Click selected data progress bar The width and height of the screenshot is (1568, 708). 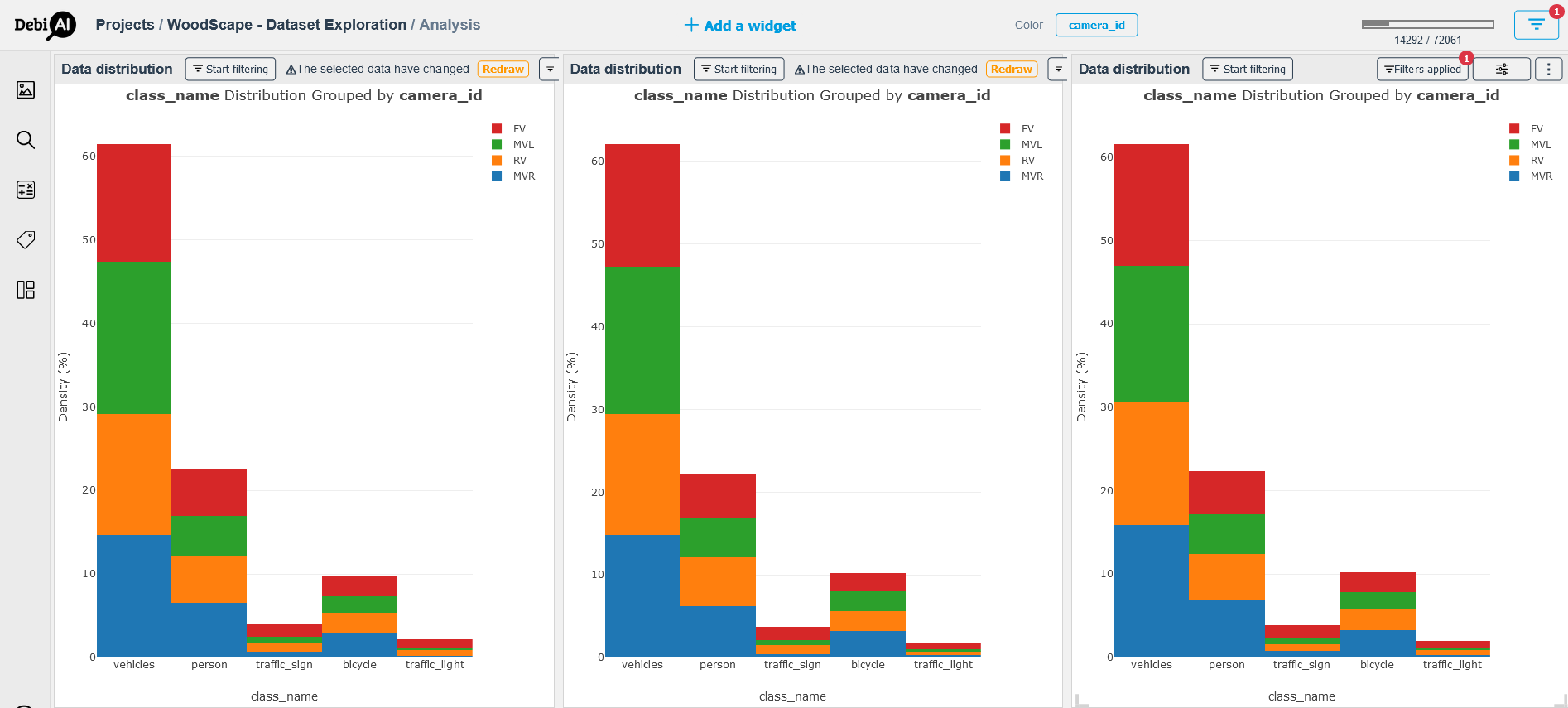point(1427,24)
